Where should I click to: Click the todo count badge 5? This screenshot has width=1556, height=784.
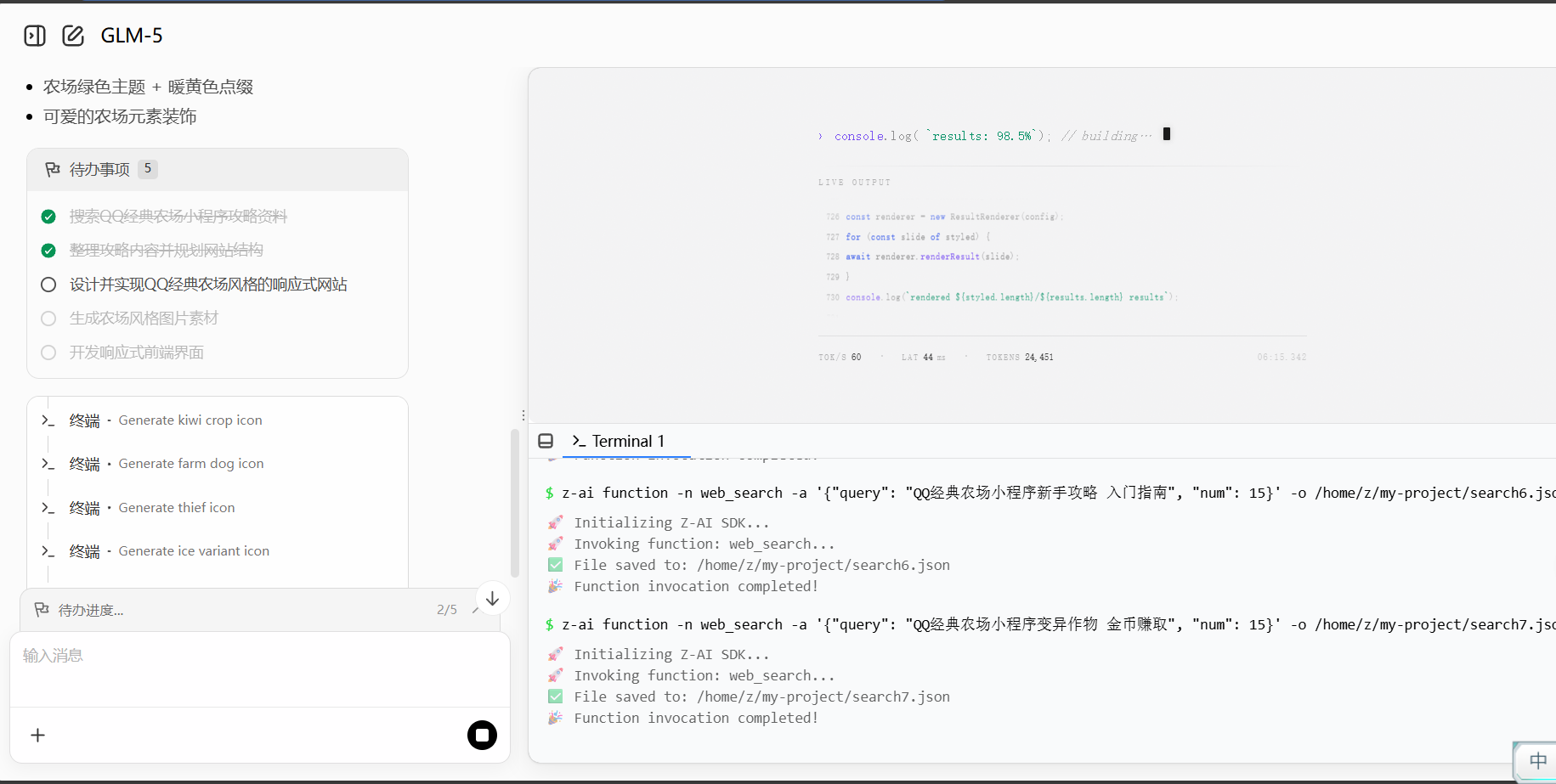pyautogui.click(x=148, y=168)
